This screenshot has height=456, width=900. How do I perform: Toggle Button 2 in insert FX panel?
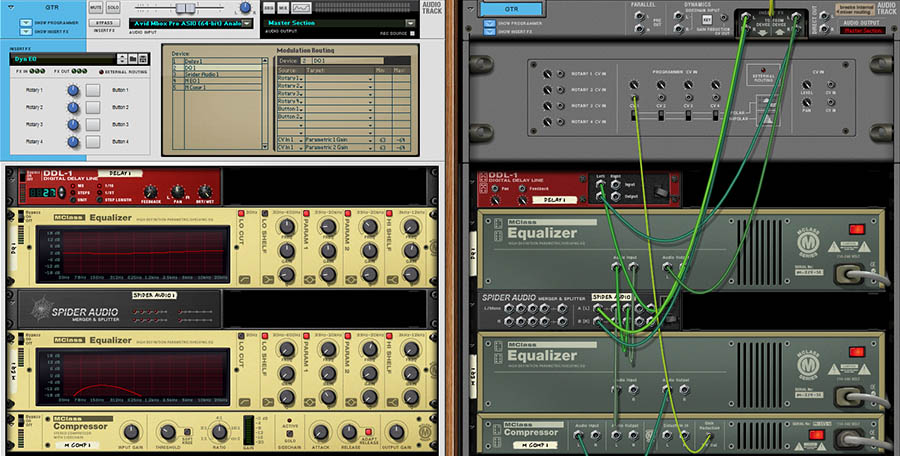click(x=93, y=107)
